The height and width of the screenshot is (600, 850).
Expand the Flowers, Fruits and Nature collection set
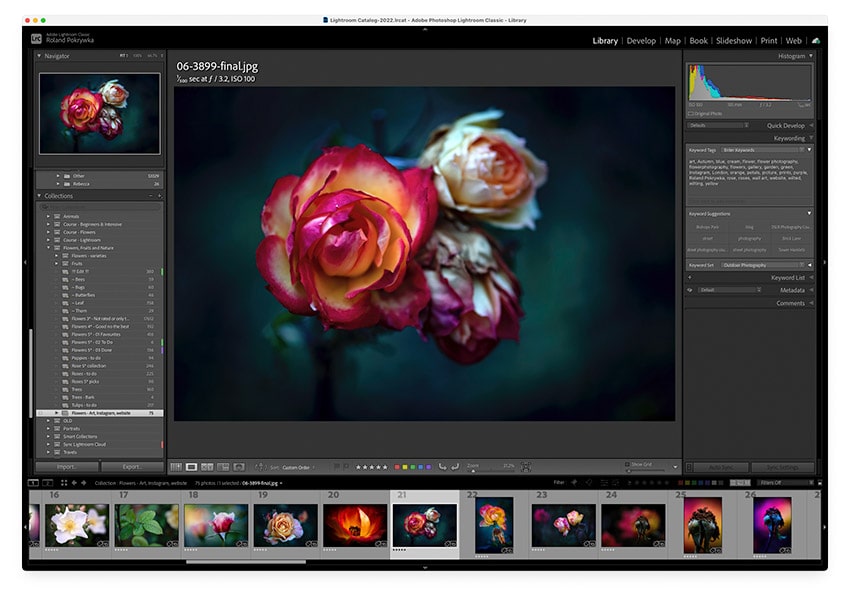[48, 247]
